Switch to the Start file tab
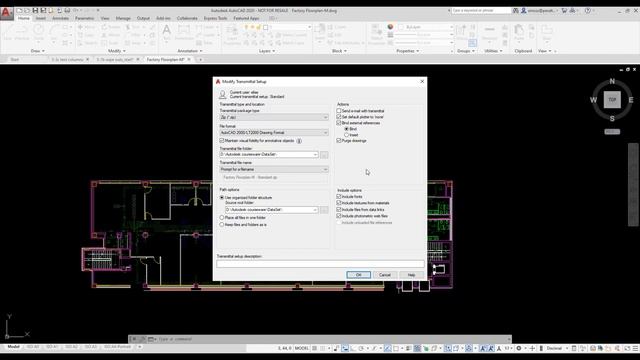The width and height of the screenshot is (640, 360). click(15, 60)
